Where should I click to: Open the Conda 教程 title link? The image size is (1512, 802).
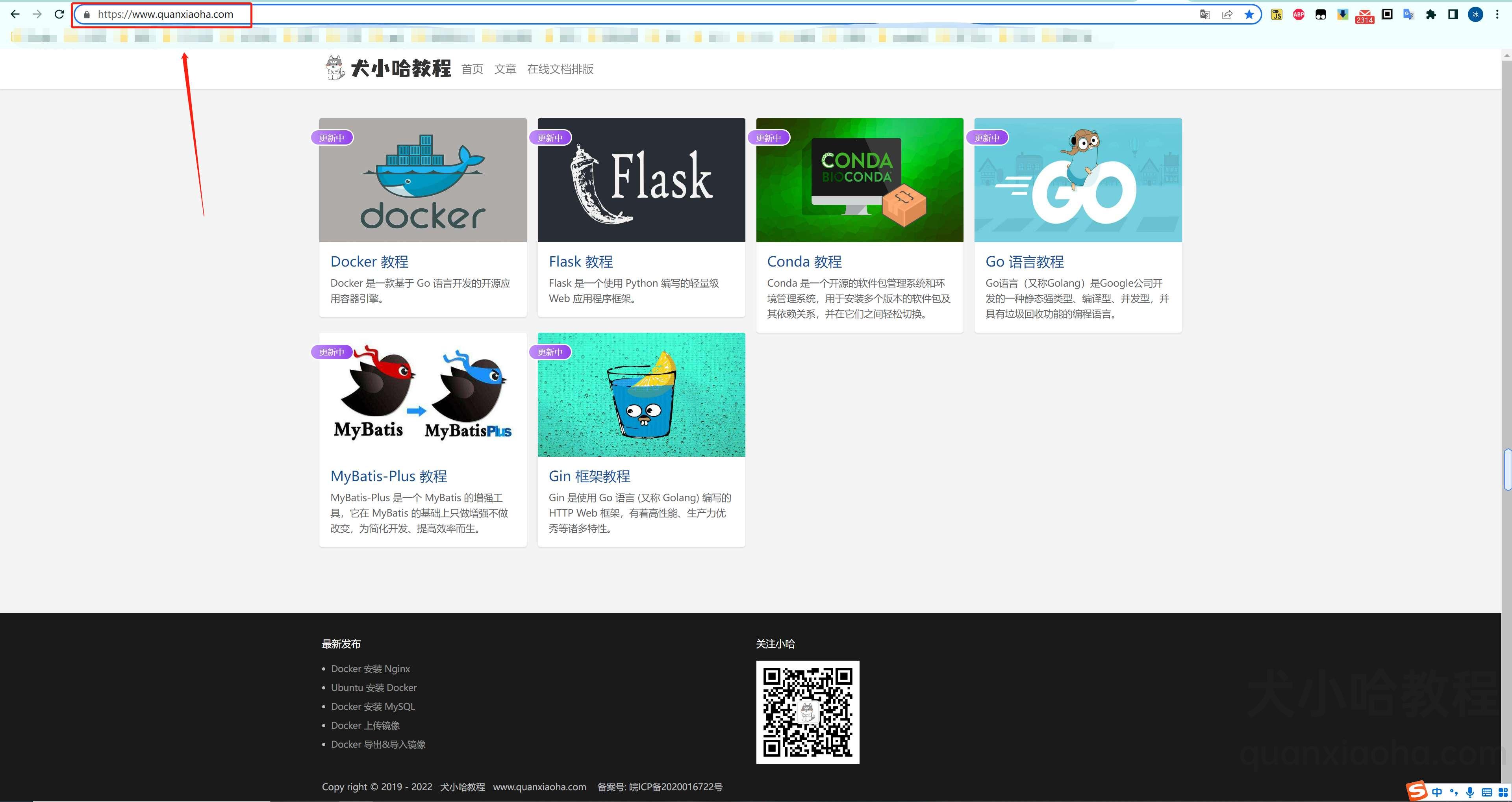(x=805, y=261)
